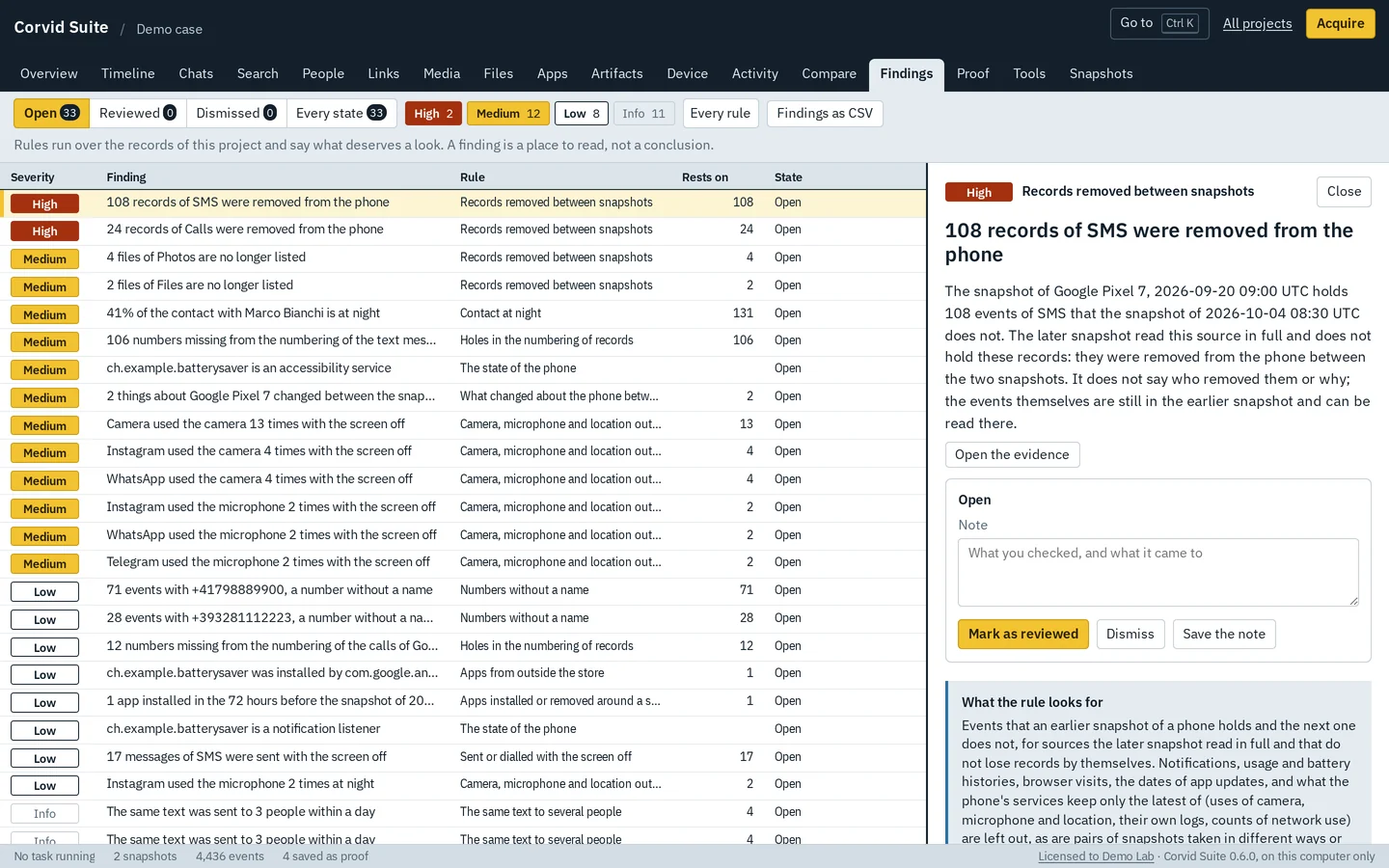Select the Open 33 state filter
This screenshot has width=1389, height=868.
click(51, 113)
